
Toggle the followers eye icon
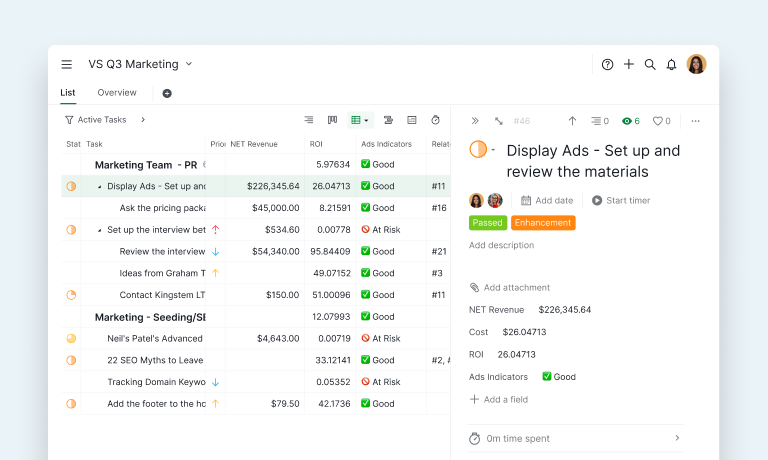coord(626,121)
